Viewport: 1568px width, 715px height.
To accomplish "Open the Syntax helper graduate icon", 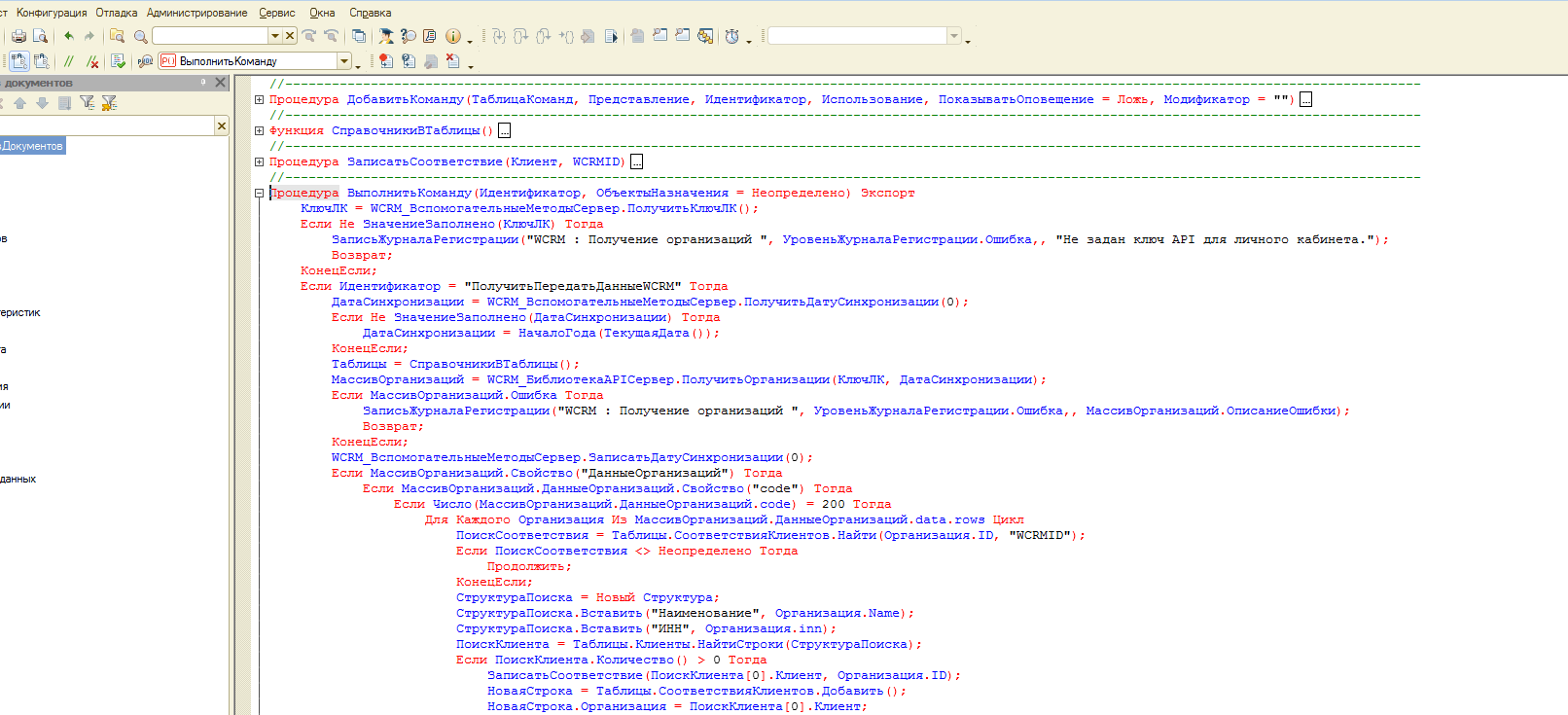I will (x=385, y=36).
